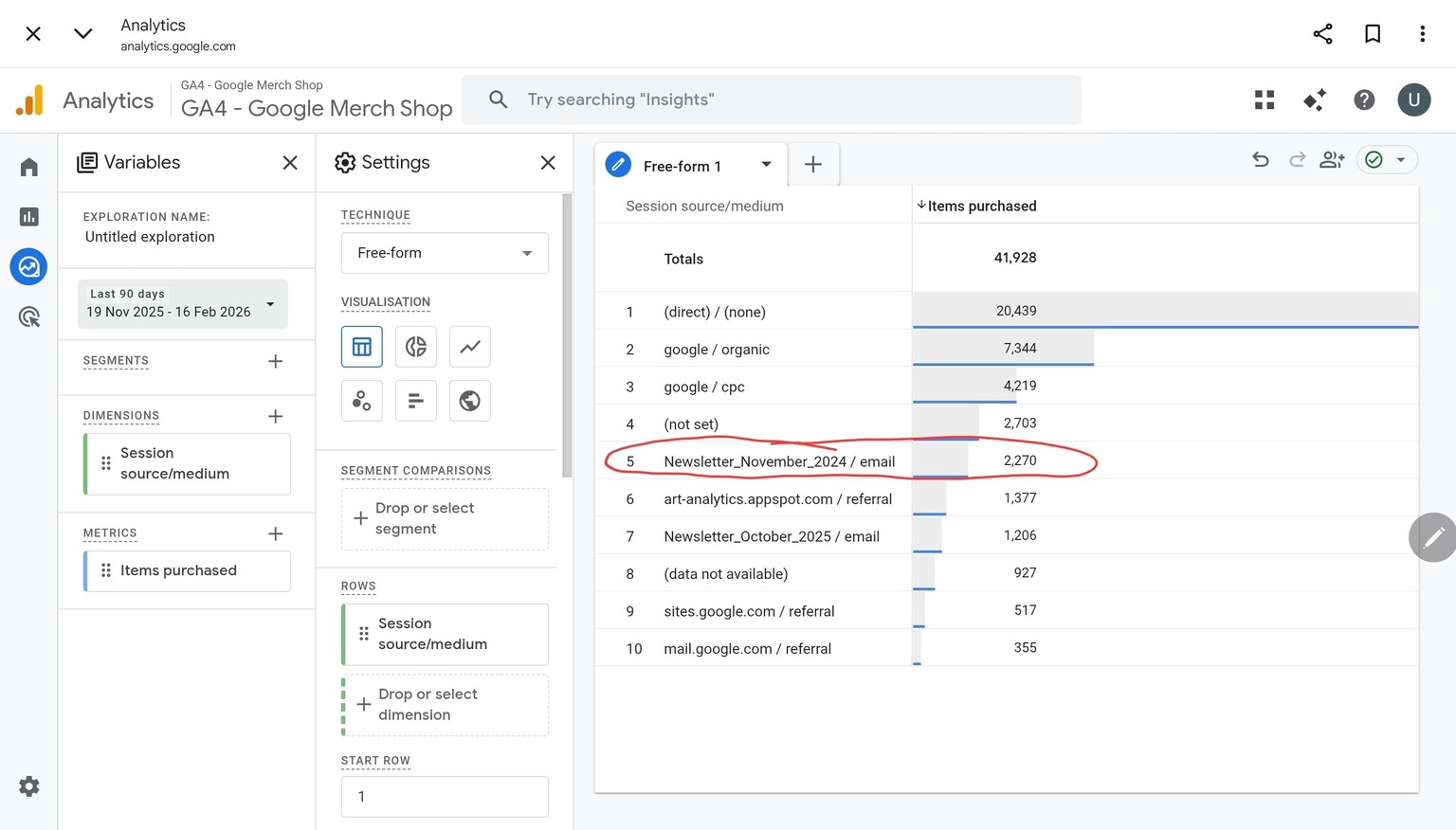This screenshot has width=1456, height=830.
Task: Select the Scatter plot visualisation
Action: pos(362,401)
